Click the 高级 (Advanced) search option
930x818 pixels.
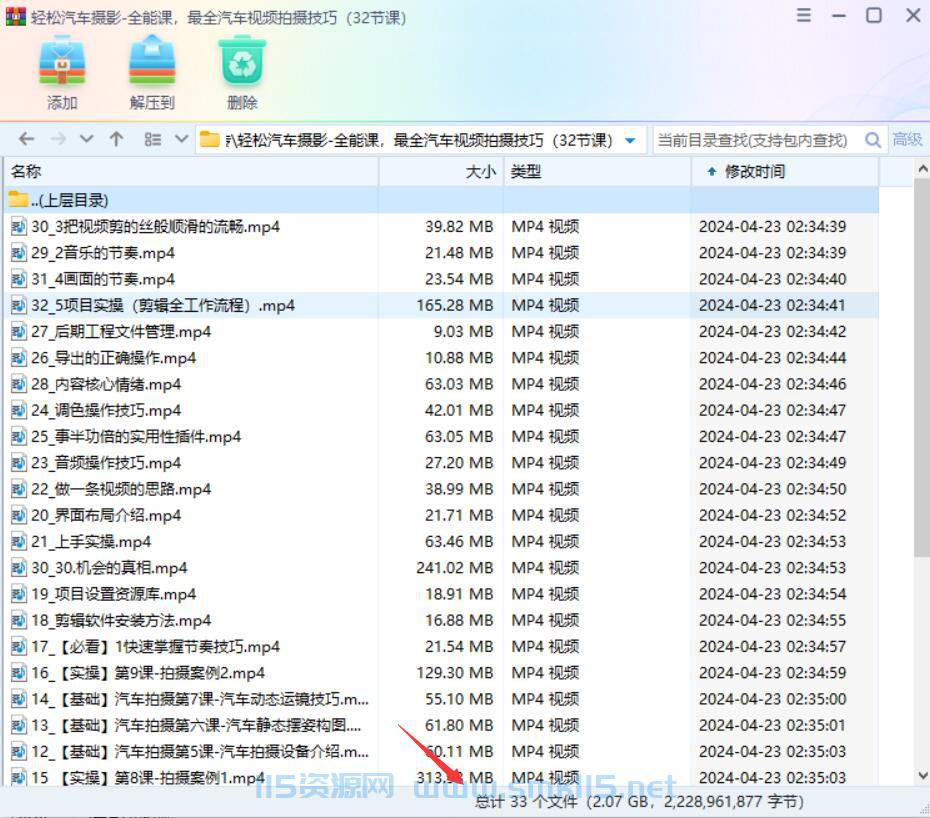(909, 139)
